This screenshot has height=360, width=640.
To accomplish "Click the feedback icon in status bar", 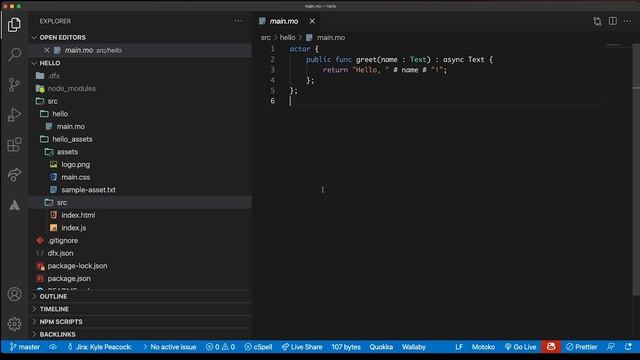I will tap(611, 347).
